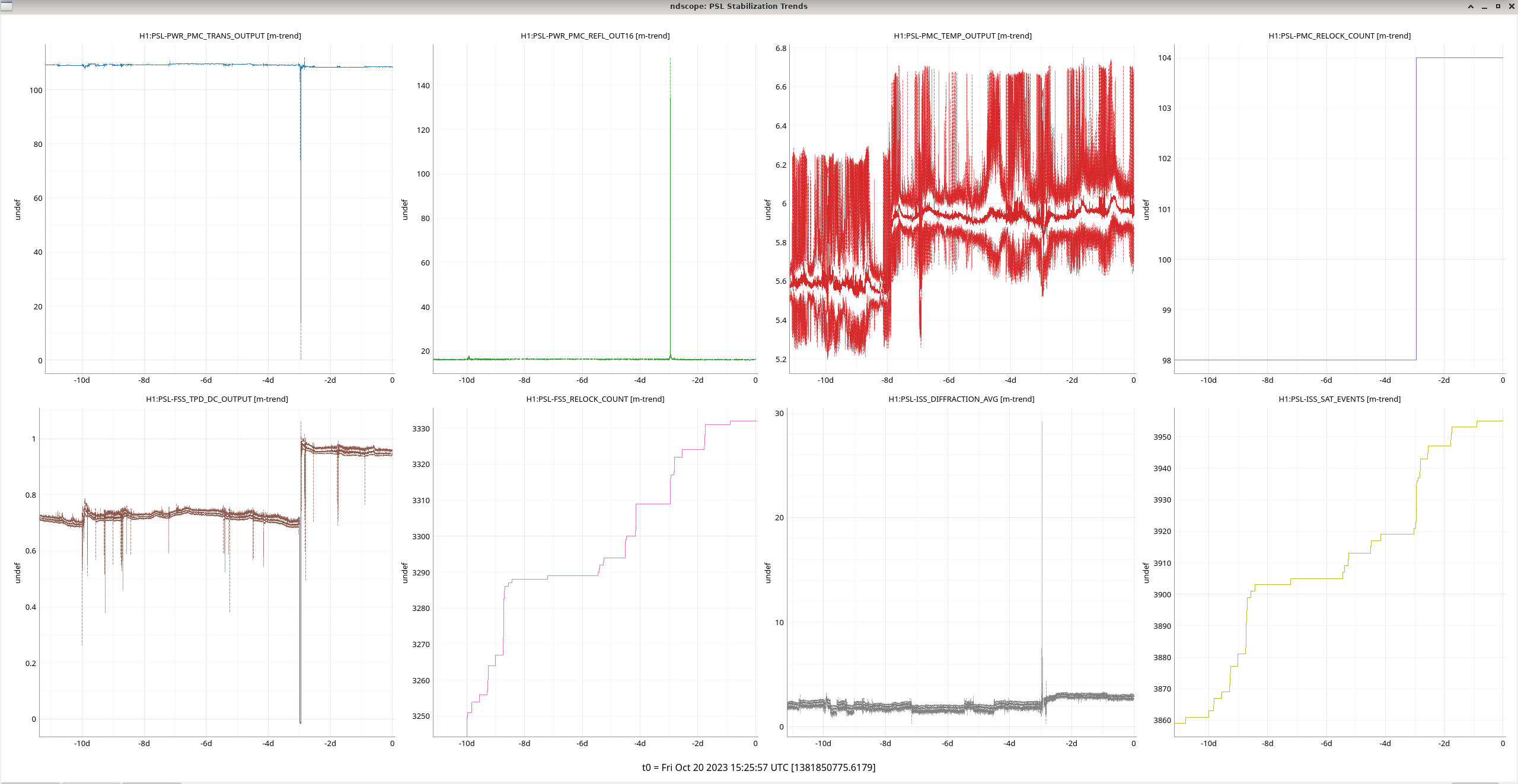Minimize the ndscope window
Screen dimensions: 1518x784
point(1484,7)
